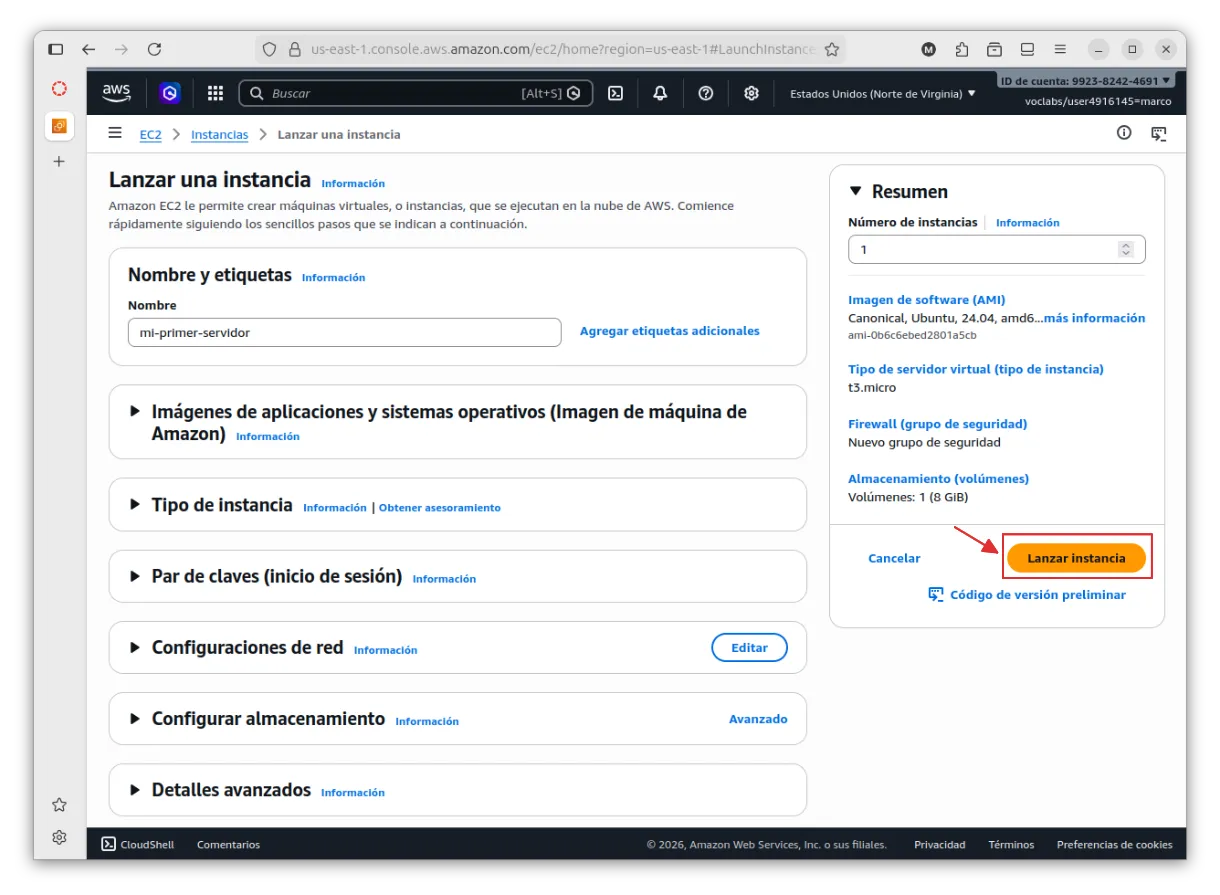Open CloudShell from the top navigation bar
Image resolution: width=1220 pixels, height=895 pixels.
pos(616,93)
